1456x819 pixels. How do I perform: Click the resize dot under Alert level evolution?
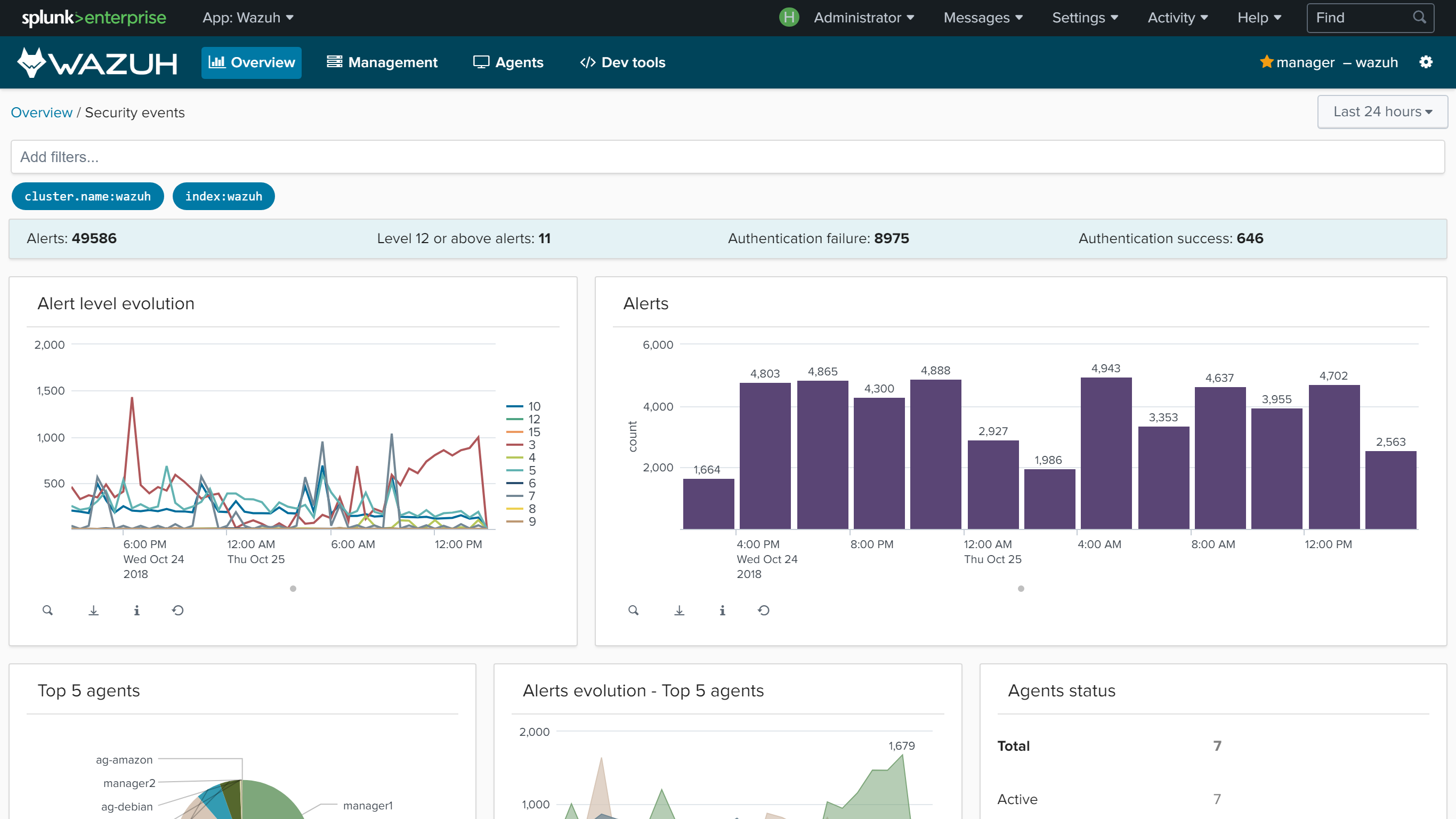(x=293, y=589)
